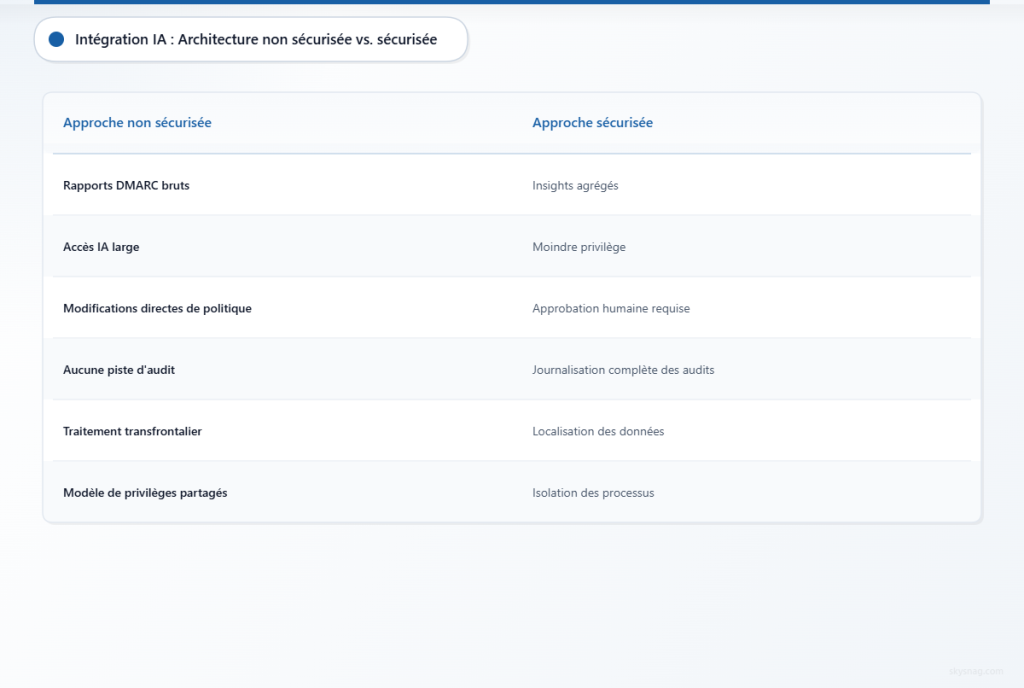This screenshot has height=688, width=1024.
Task: Click the divider line under column headers
Action: click(512, 153)
